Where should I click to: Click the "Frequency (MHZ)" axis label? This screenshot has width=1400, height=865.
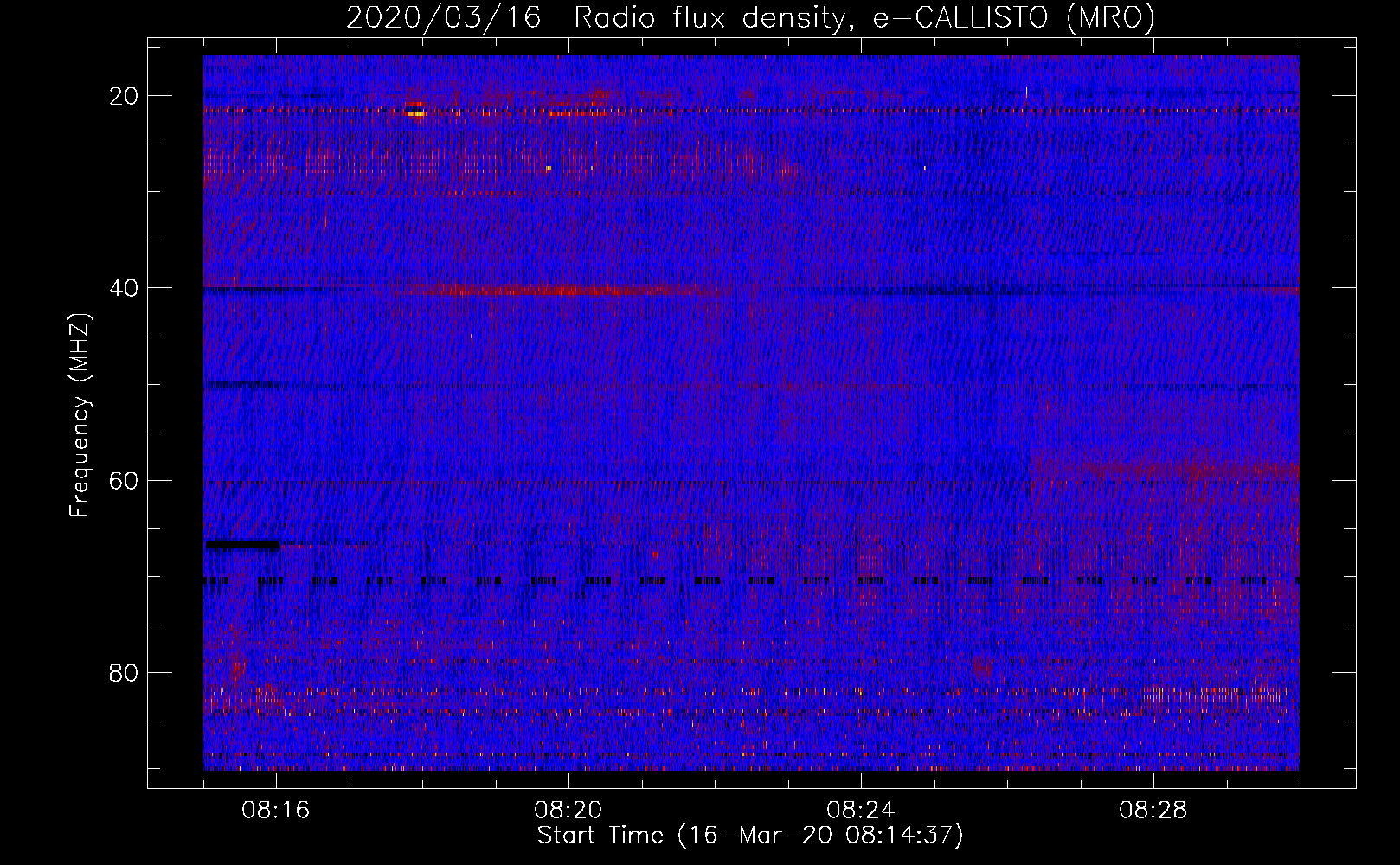click(x=80, y=415)
